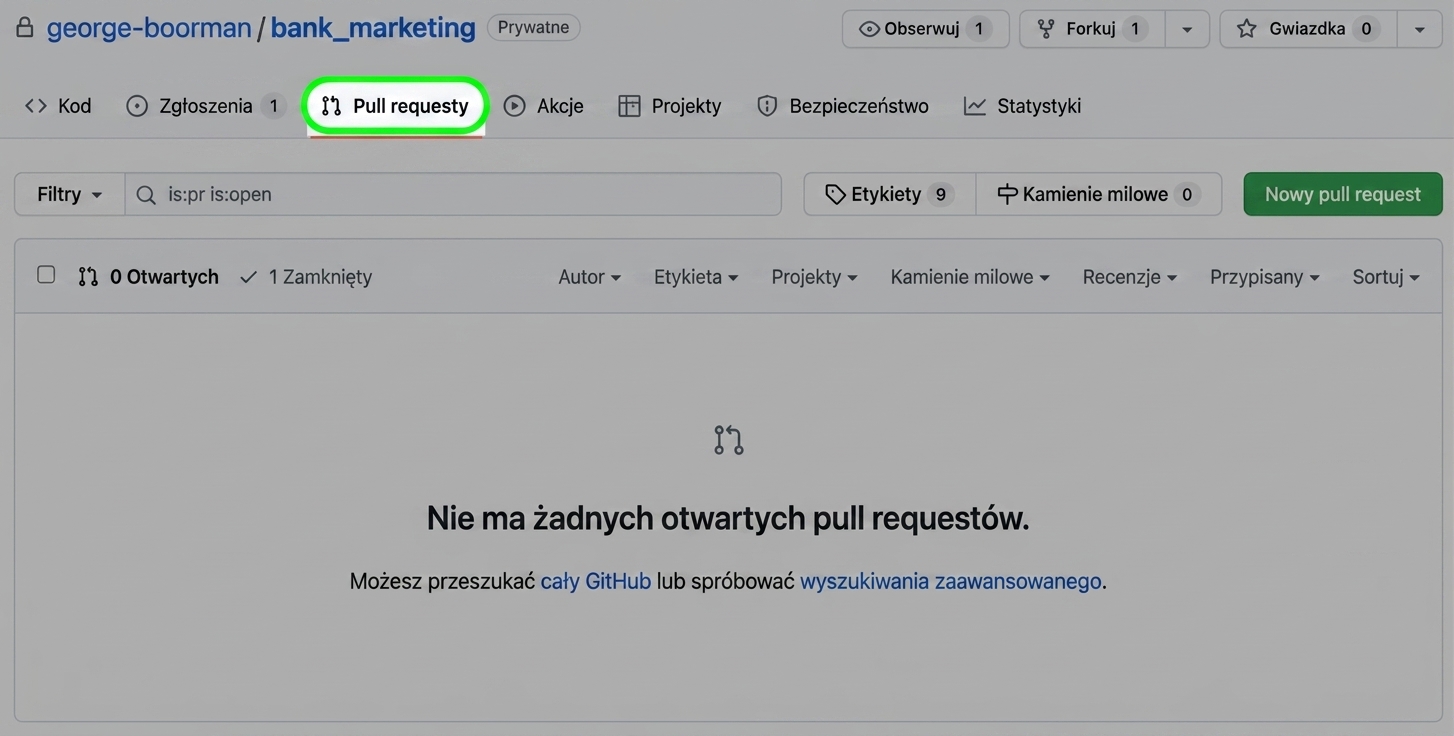Expand the Autor filter dropdown
1454x736 pixels.
589,277
